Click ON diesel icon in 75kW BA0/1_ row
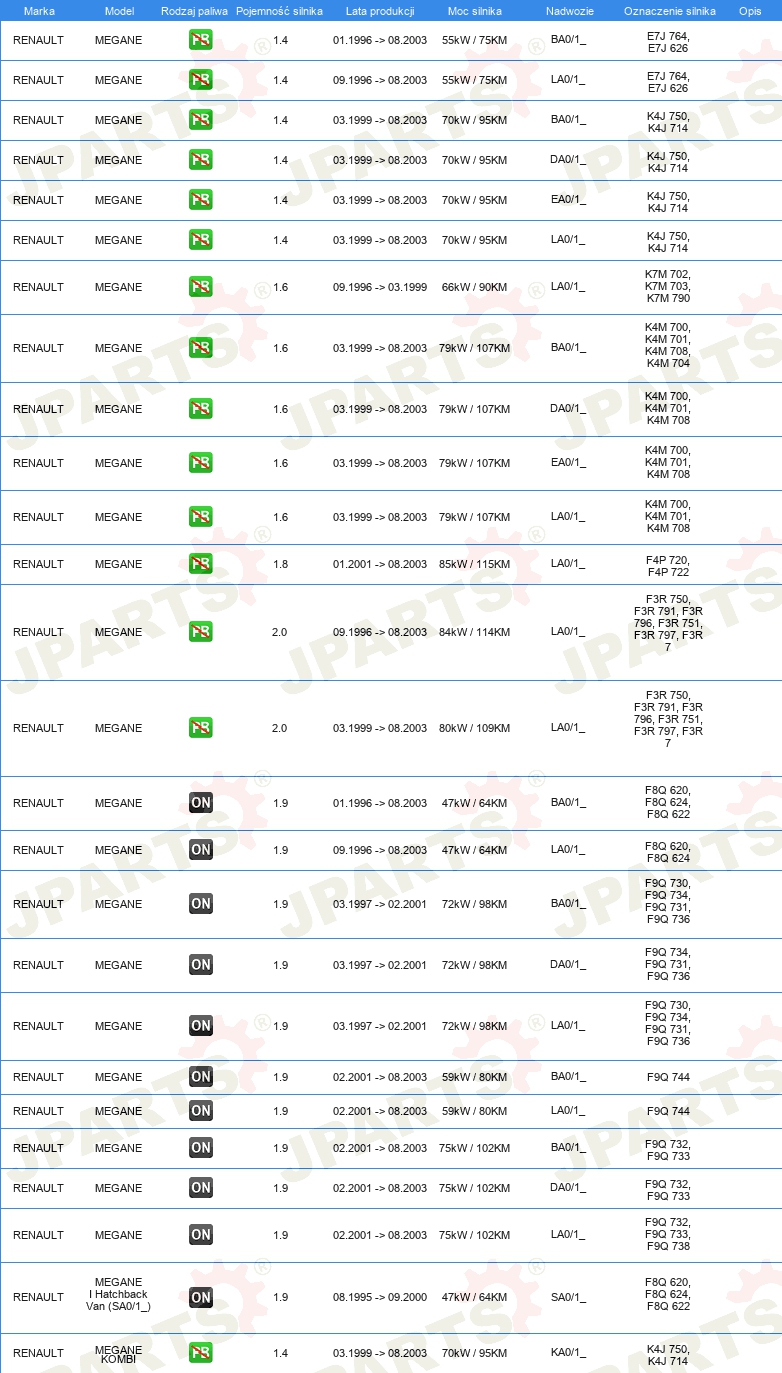 point(201,1148)
